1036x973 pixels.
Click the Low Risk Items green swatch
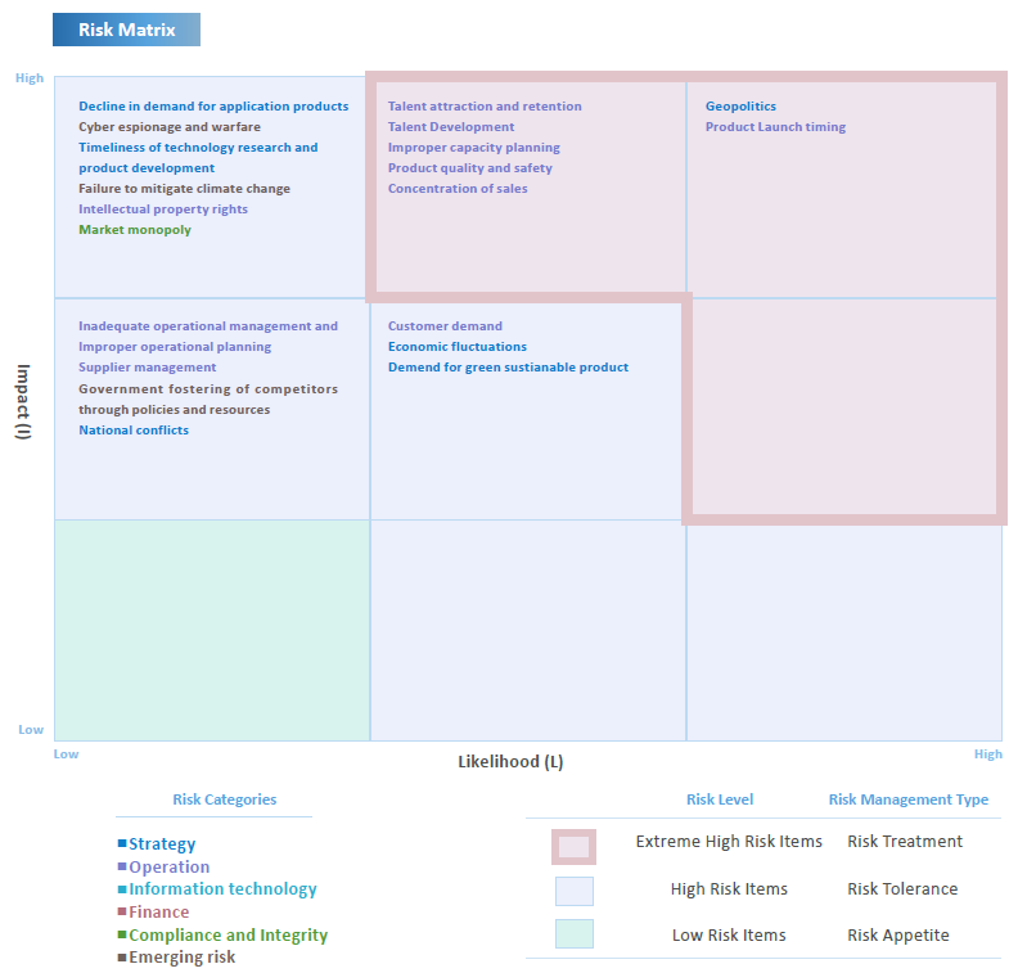point(574,934)
